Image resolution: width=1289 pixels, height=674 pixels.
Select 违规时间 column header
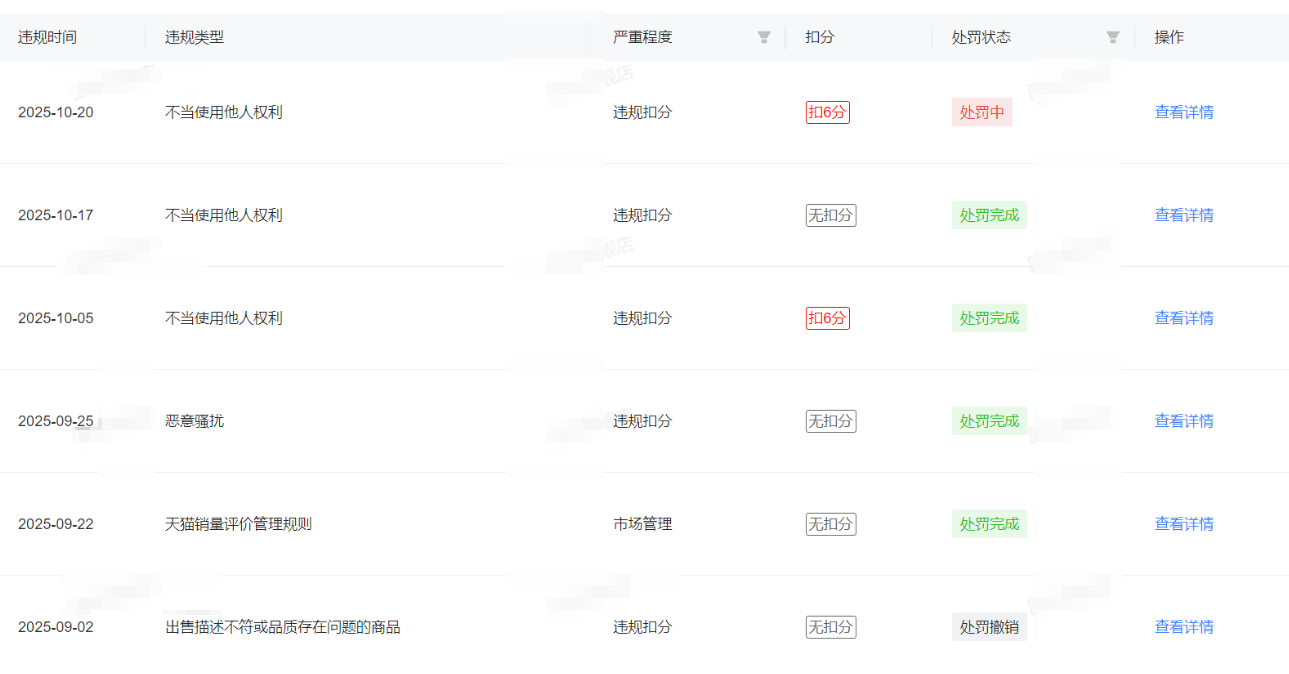47,38
